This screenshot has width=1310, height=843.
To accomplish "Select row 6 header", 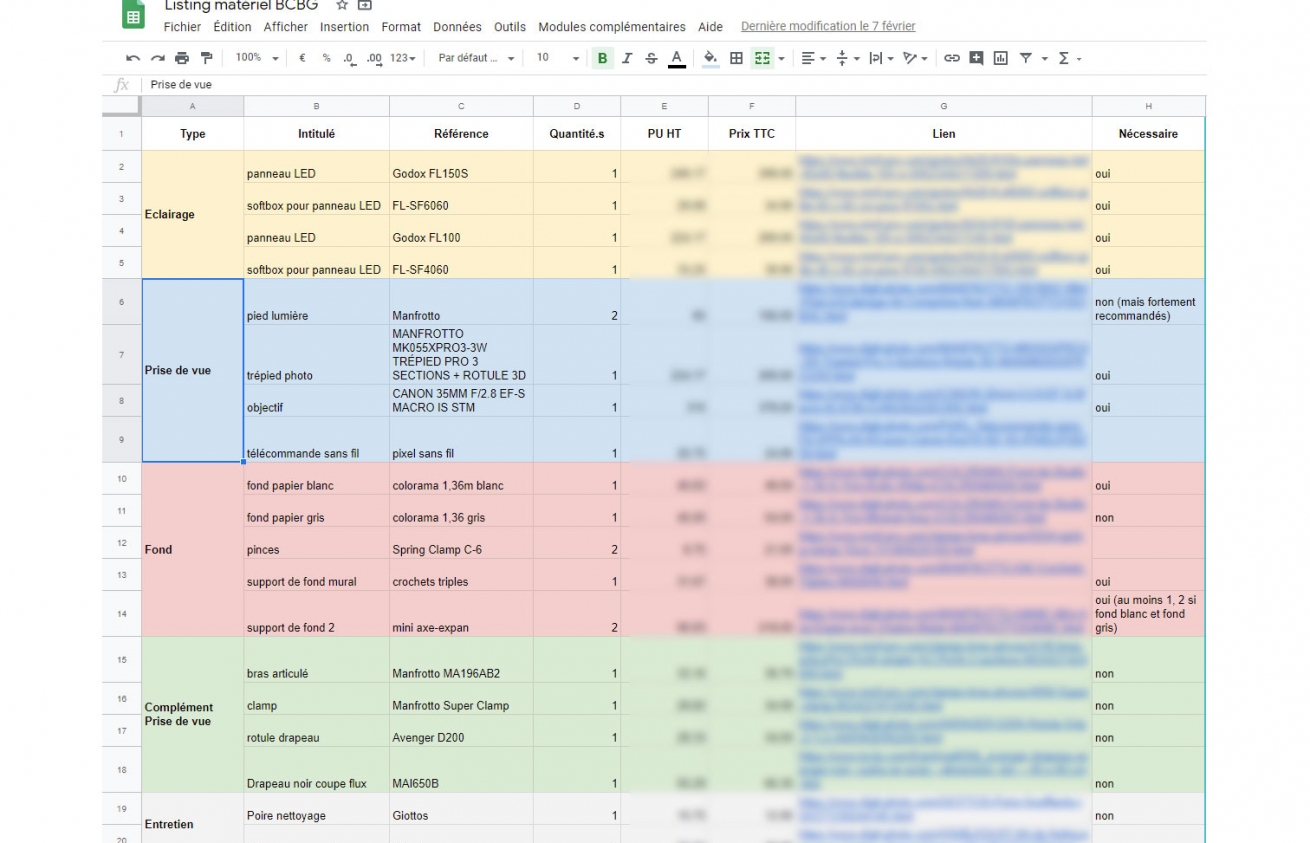I will (x=122, y=302).
